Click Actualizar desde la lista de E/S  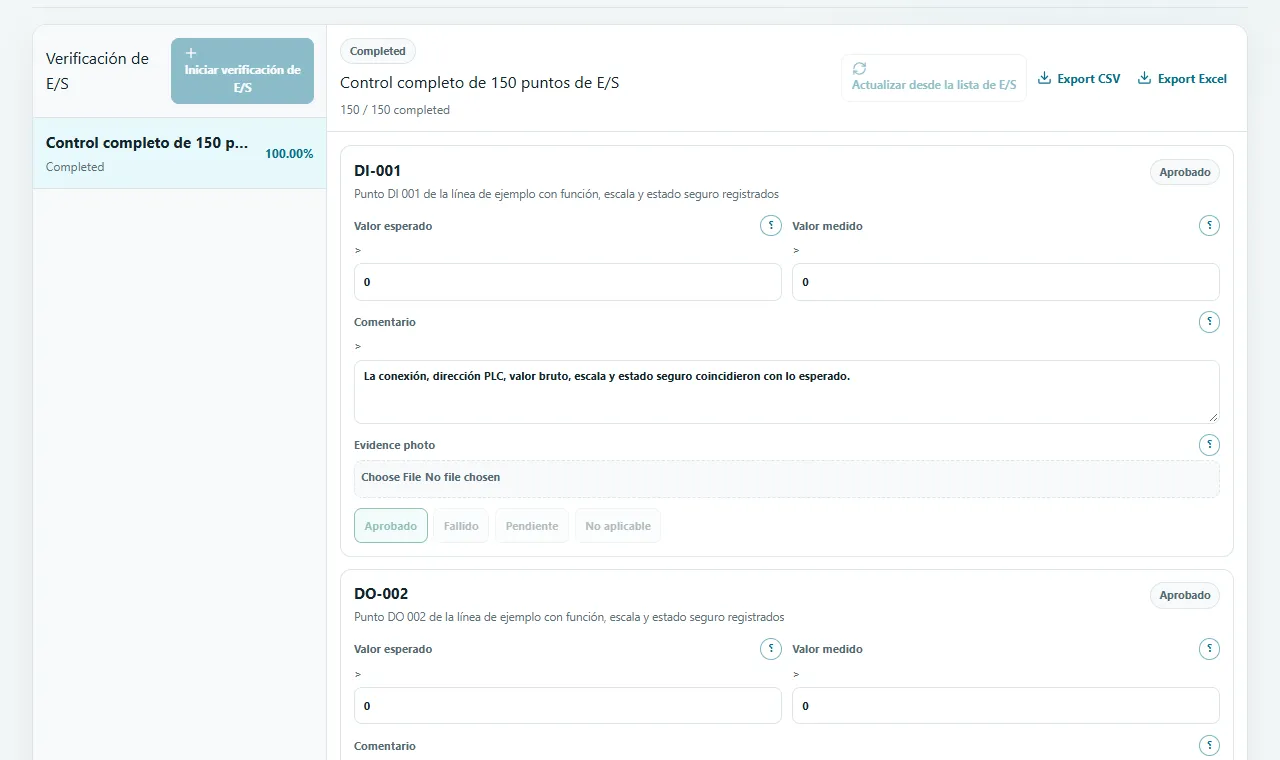click(x=934, y=78)
